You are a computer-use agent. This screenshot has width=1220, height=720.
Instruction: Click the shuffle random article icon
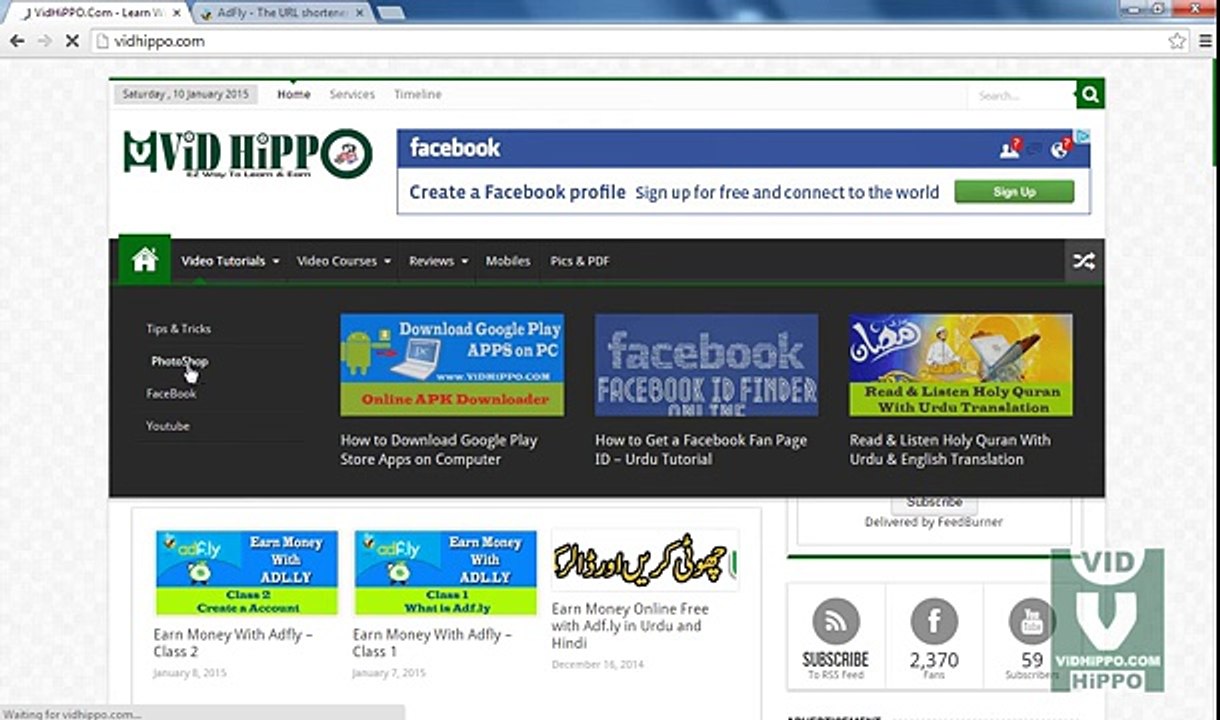(x=1084, y=261)
